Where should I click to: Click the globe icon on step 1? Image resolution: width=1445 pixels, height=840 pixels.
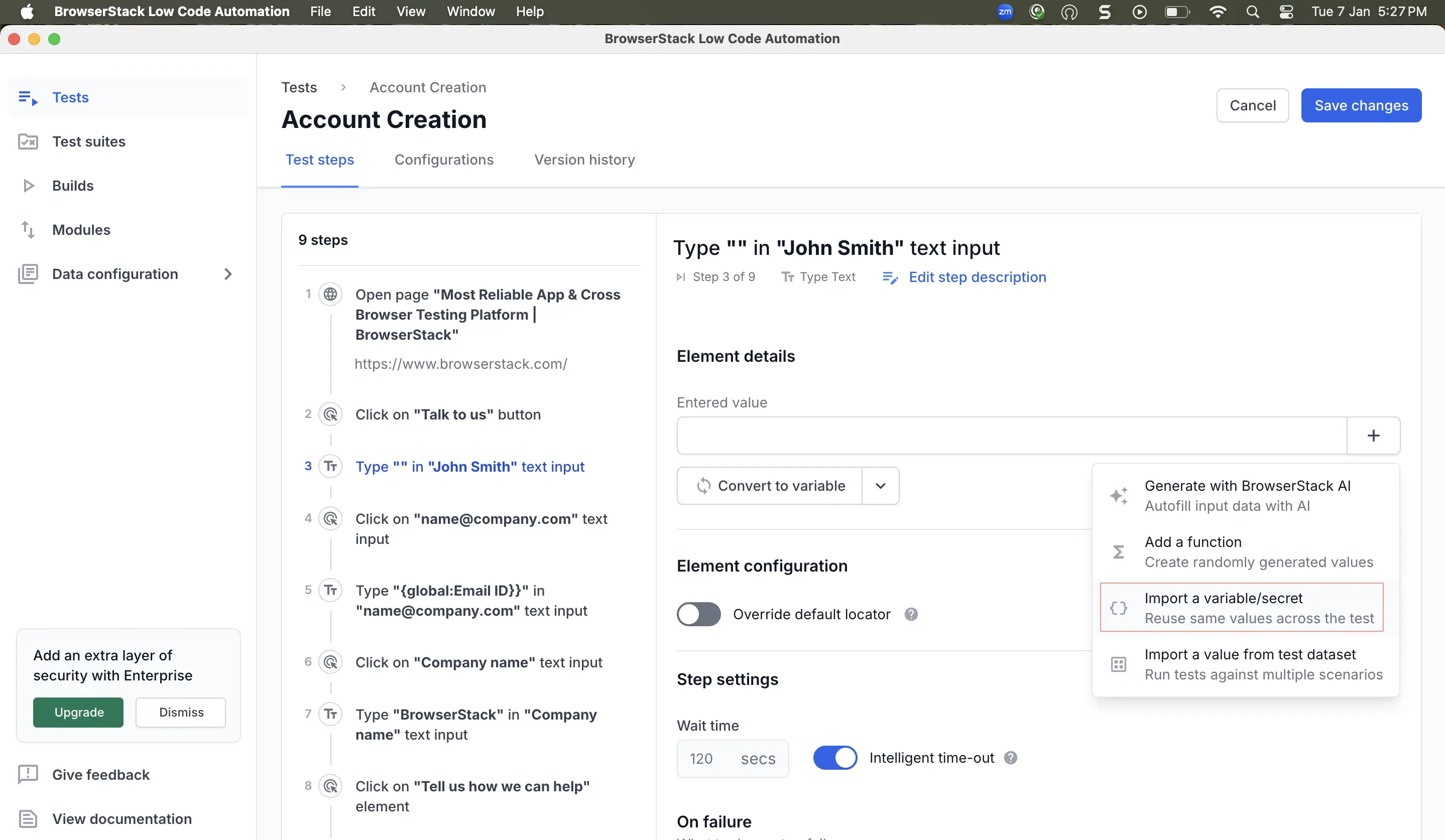pos(330,295)
